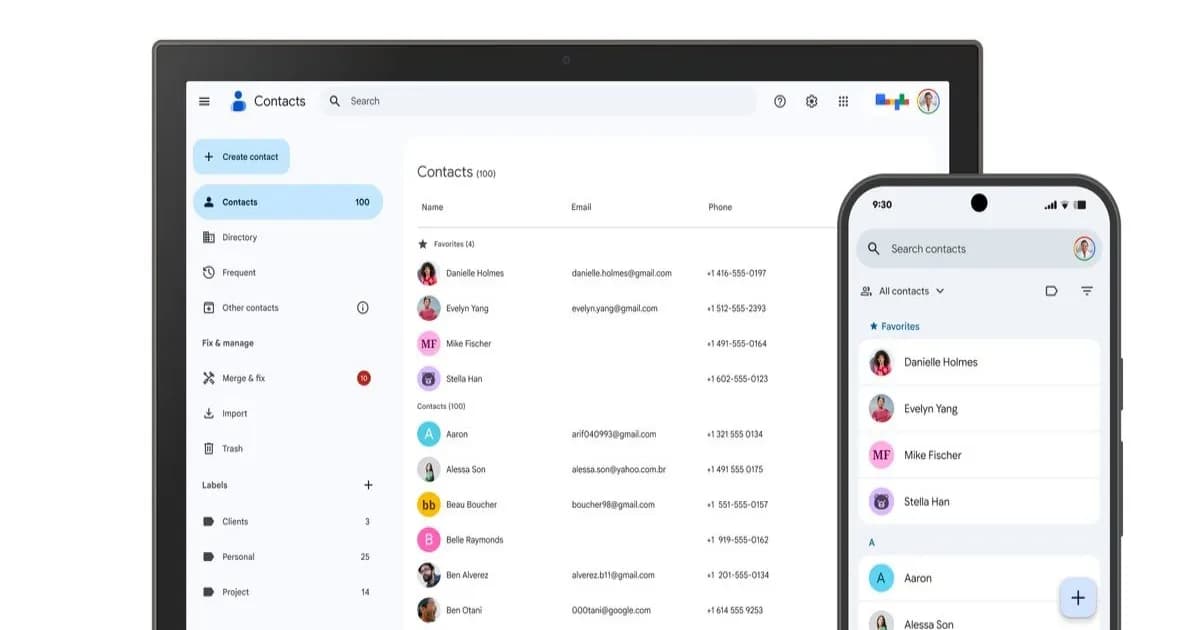This screenshot has width=1200, height=630.
Task: Tap the Search contacts field on phone
Action: point(979,249)
